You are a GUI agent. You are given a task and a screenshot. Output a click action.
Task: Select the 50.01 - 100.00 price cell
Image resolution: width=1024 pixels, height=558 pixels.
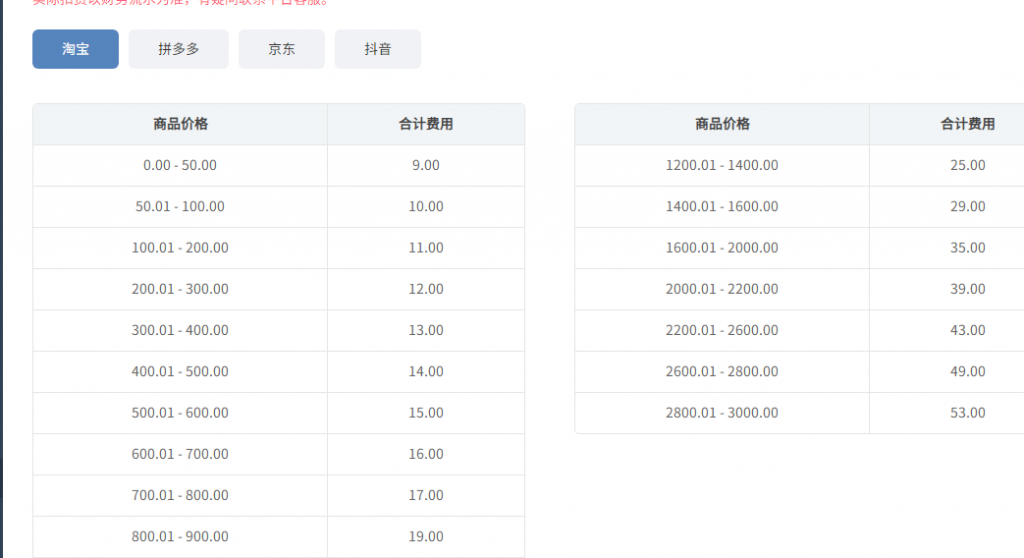(x=180, y=206)
